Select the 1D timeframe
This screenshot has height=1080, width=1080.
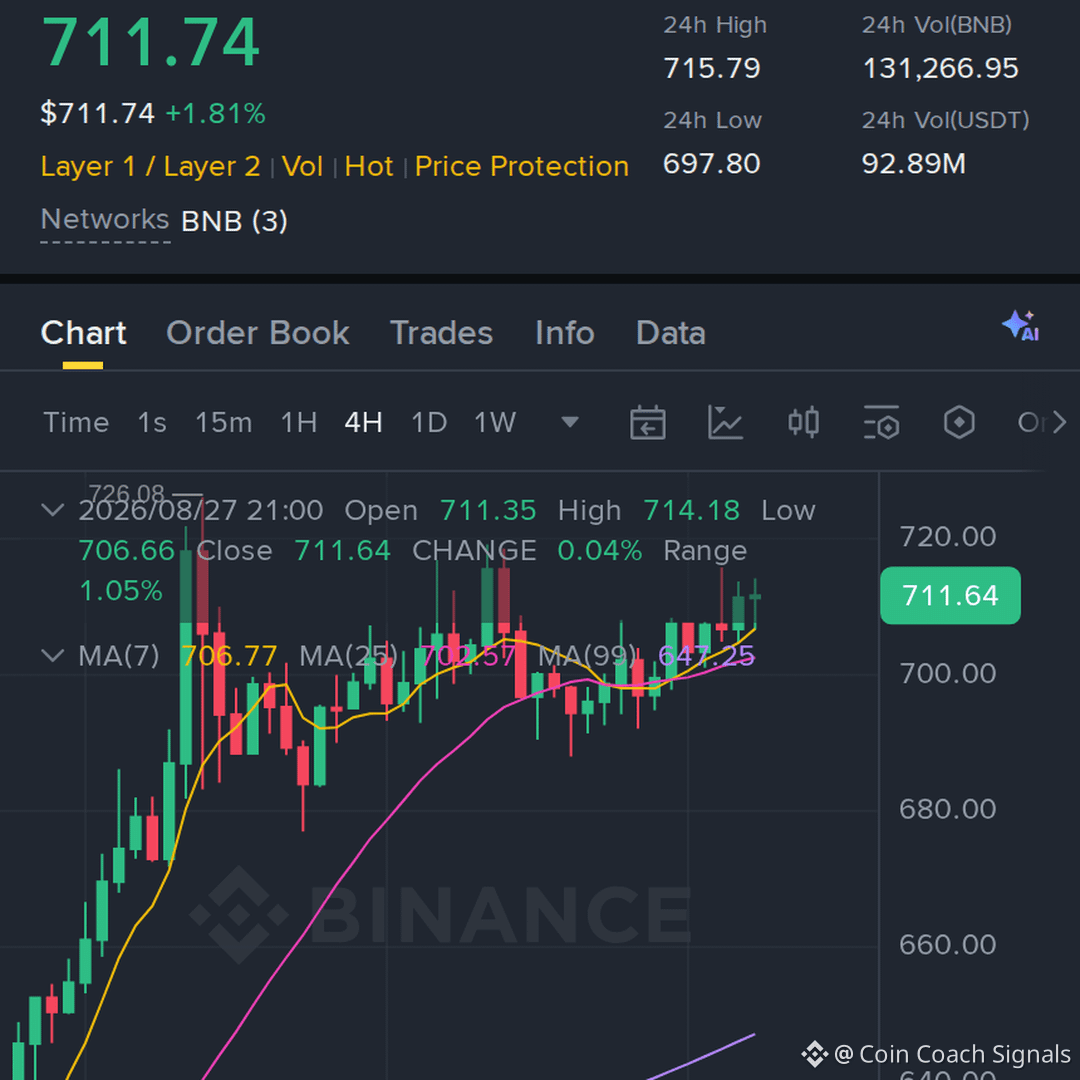coord(429,422)
